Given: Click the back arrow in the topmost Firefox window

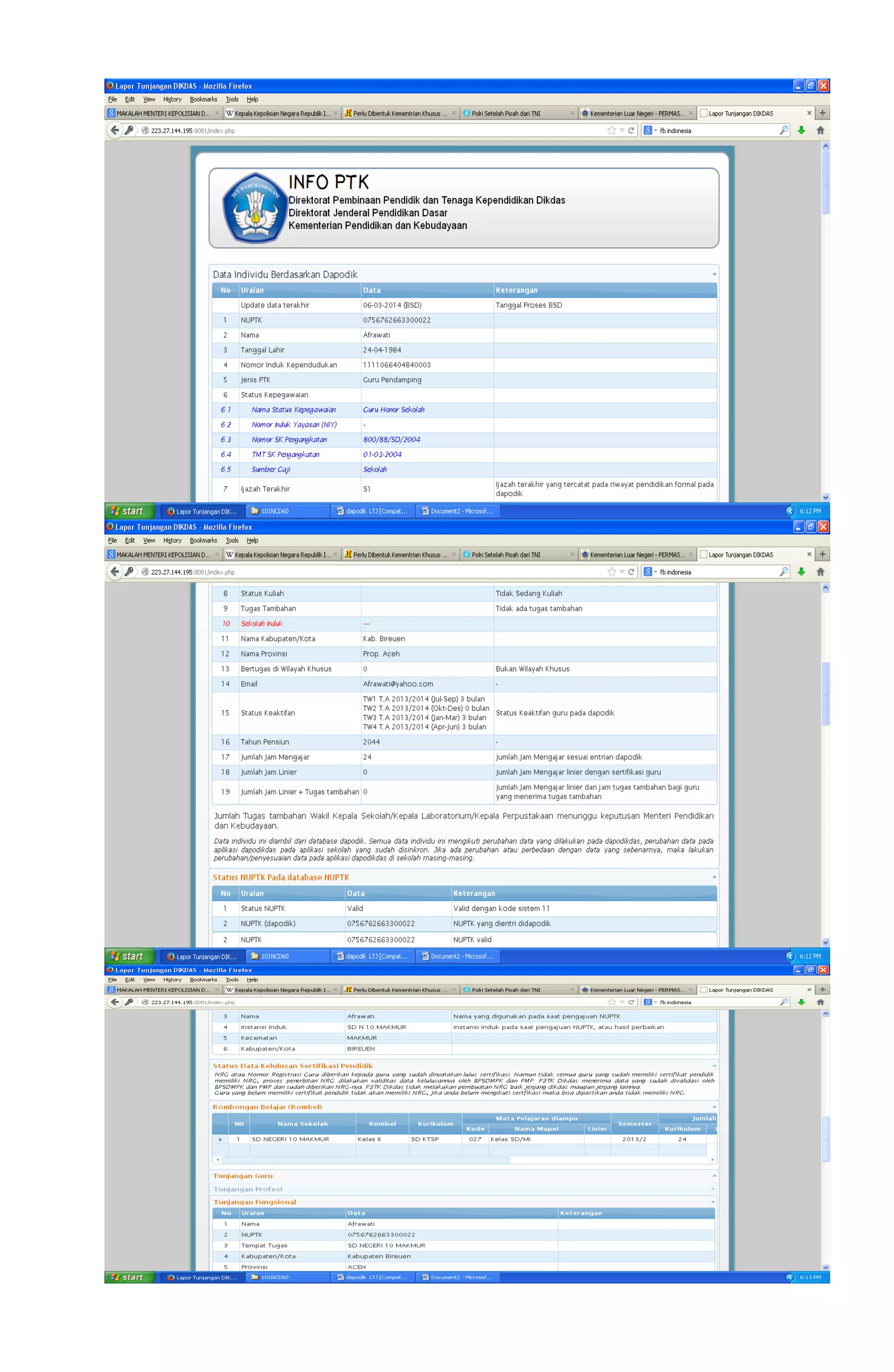Looking at the screenshot, I should 115,130.
